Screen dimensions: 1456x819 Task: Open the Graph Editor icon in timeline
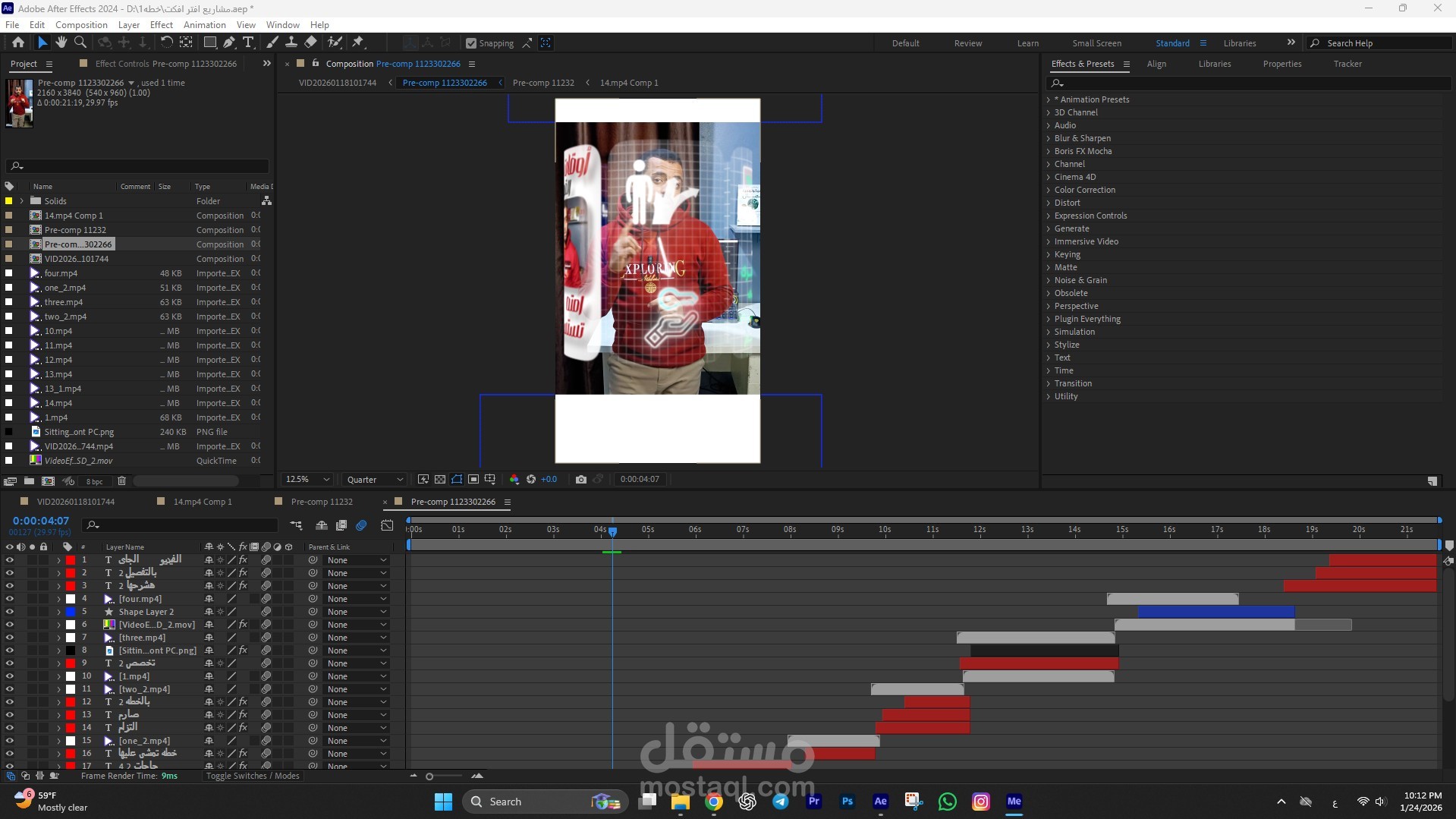(387, 525)
